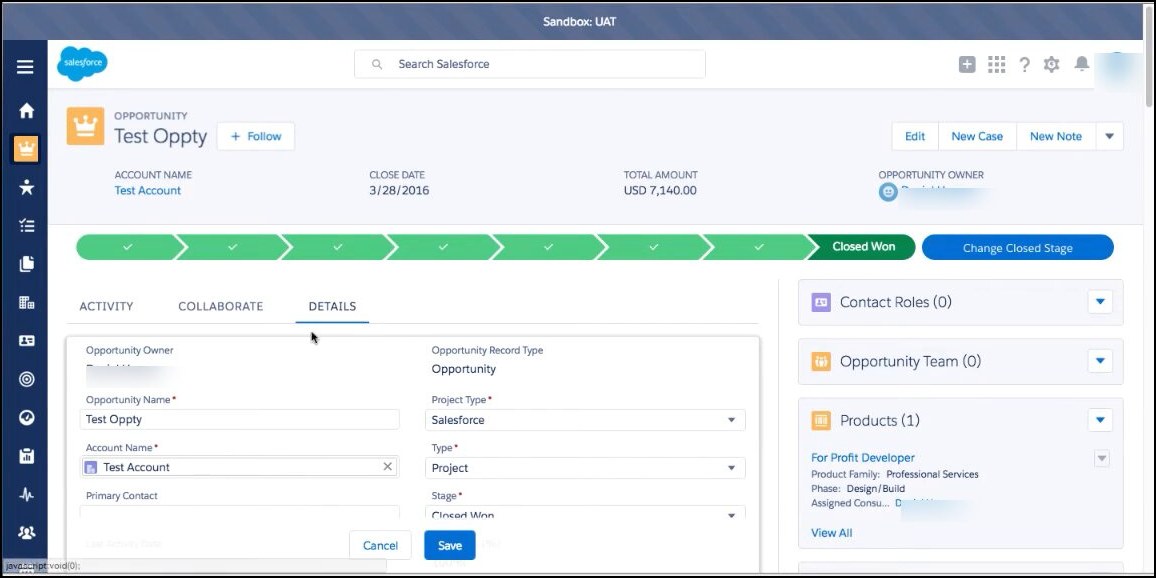Open Campaigns target icon in sidebar
1156x578 pixels.
tap(26, 379)
